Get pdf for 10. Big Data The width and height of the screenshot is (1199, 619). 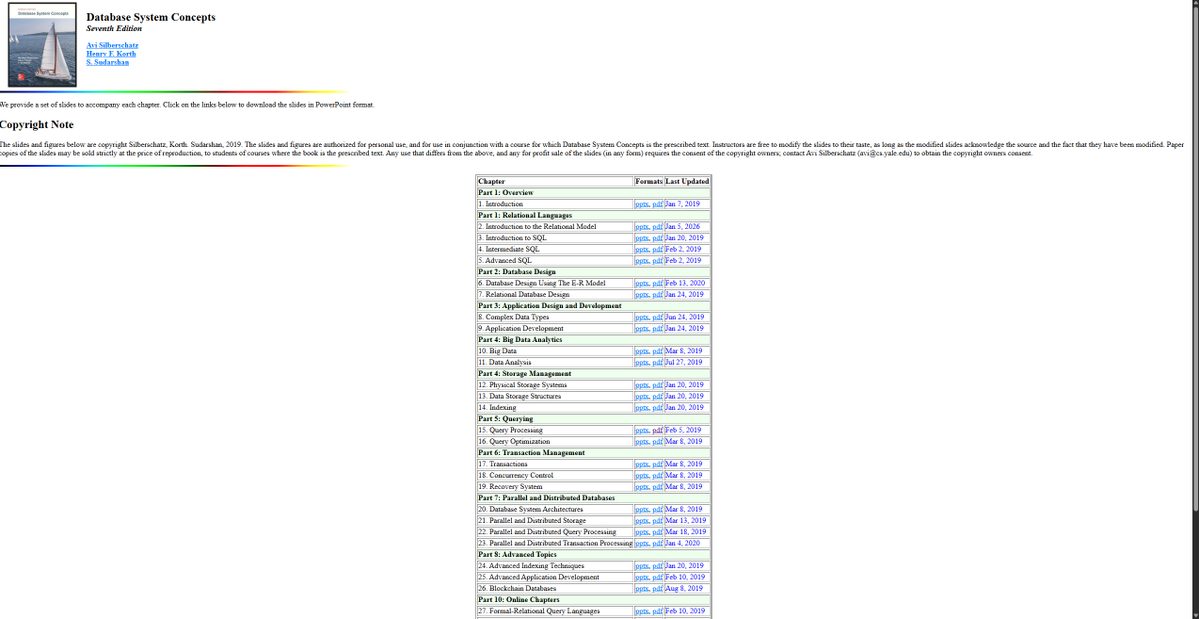coord(657,351)
